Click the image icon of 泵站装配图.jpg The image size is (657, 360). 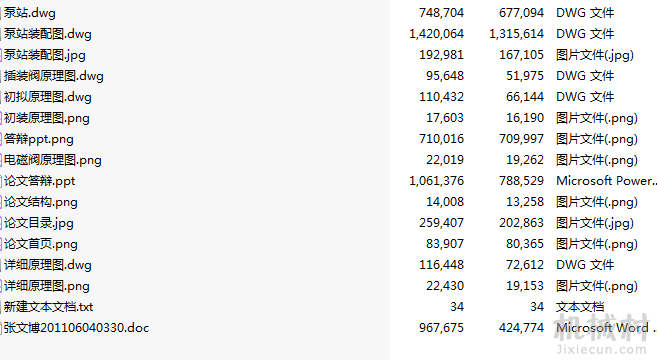point(1,55)
